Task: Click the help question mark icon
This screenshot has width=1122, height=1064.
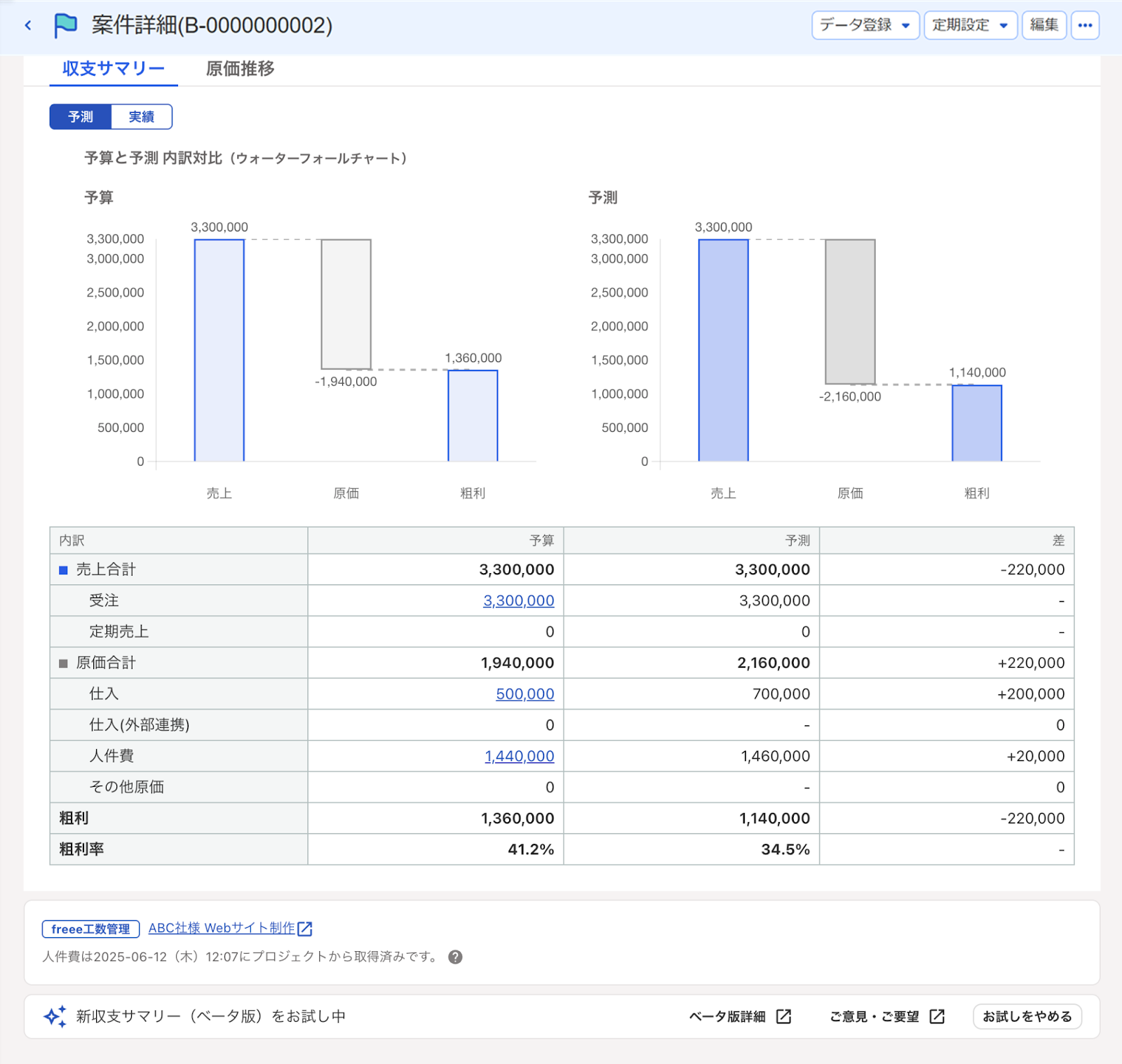Action: (x=455, y=957)
